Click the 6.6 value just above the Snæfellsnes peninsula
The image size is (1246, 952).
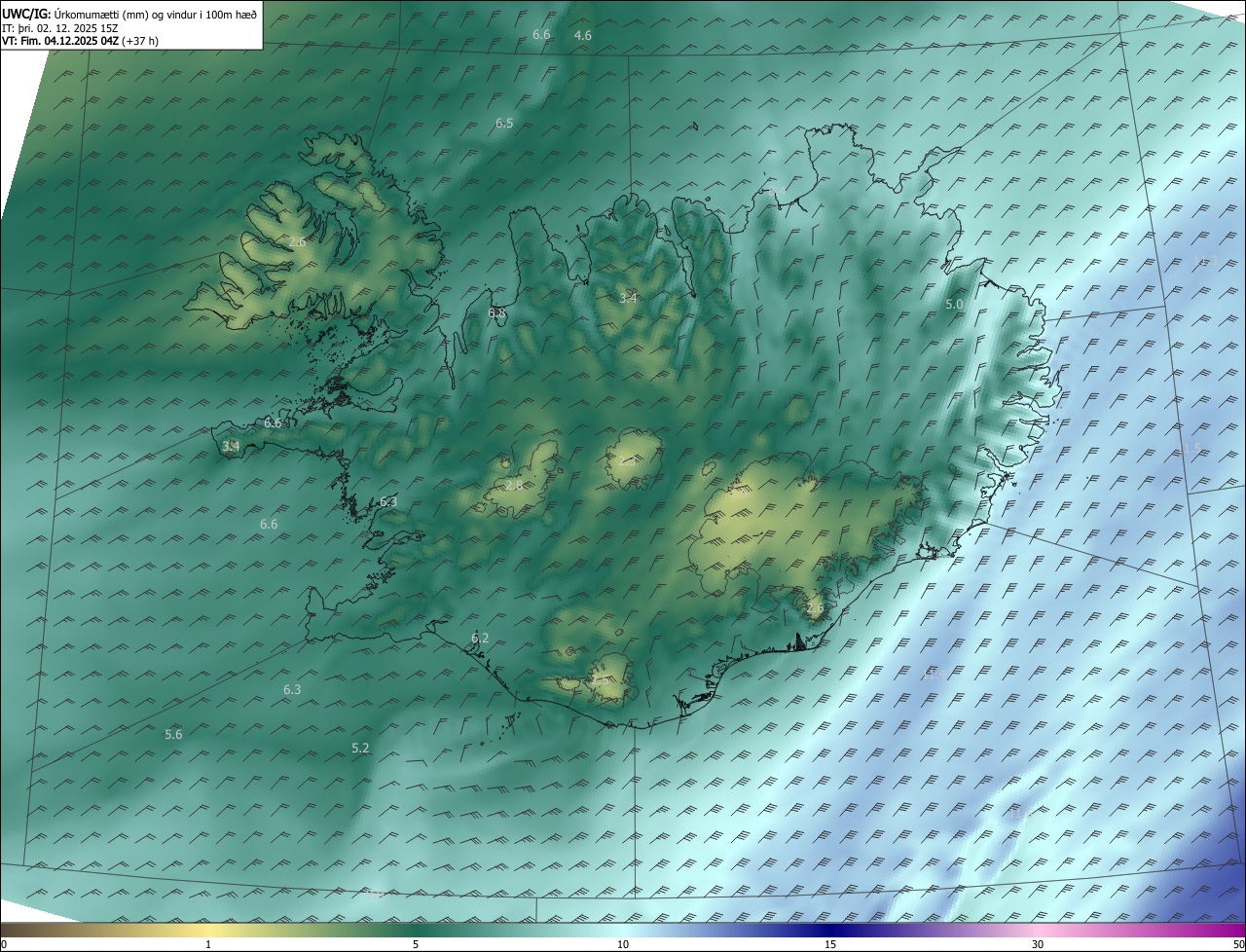pyautogui.click(x=273, y=423)
